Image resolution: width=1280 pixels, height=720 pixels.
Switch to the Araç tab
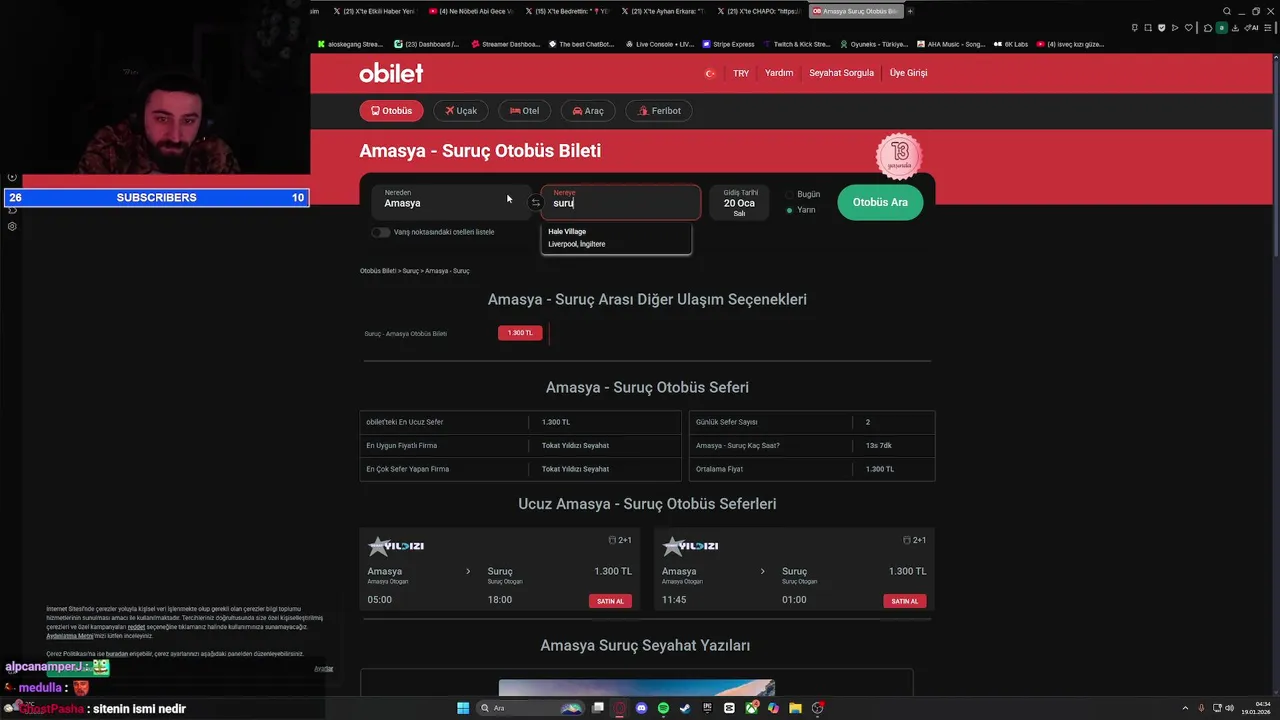pyautogui.click(x=588, y=111)
